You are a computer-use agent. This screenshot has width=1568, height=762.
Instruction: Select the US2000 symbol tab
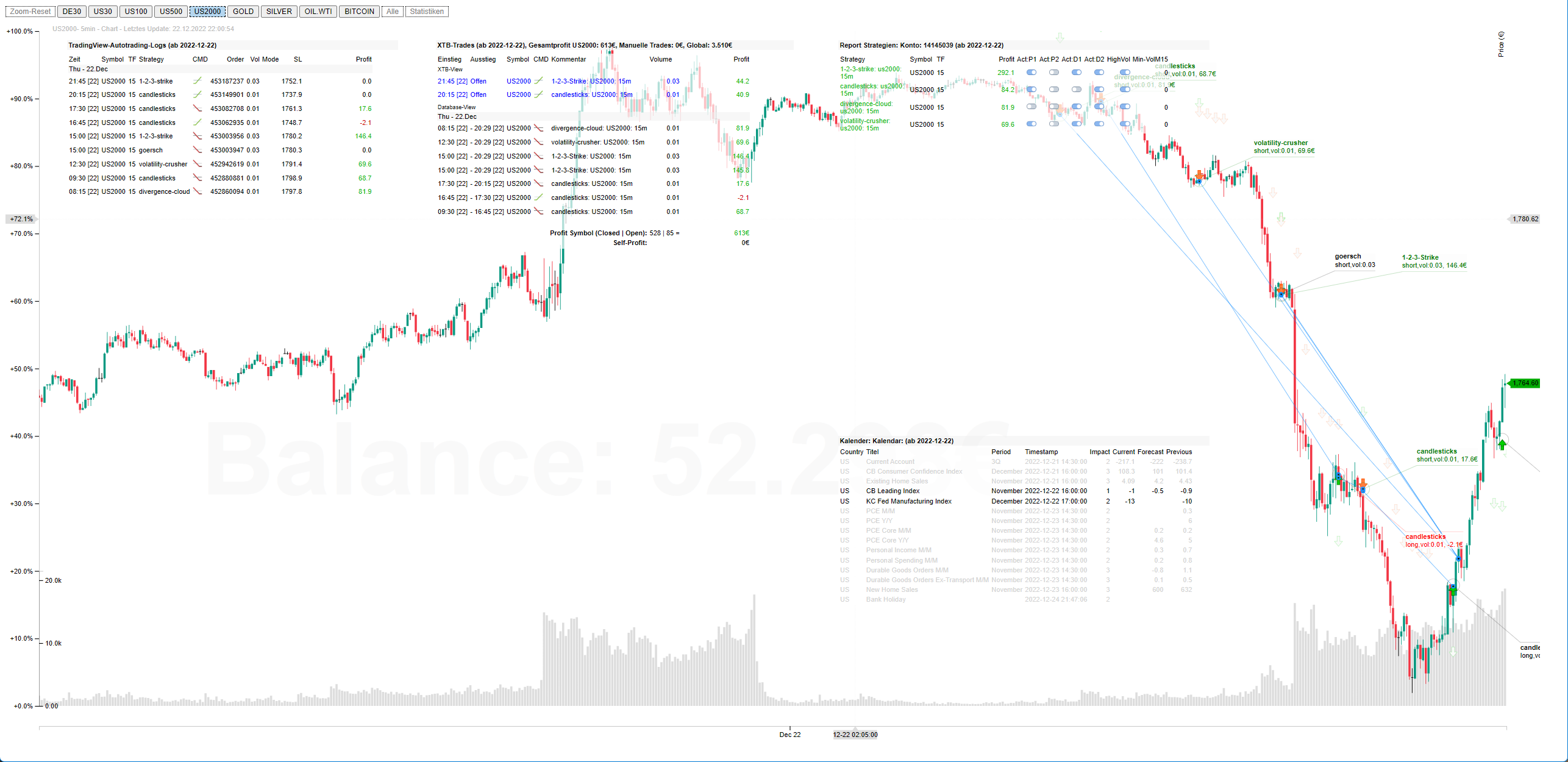click(207, 12)
